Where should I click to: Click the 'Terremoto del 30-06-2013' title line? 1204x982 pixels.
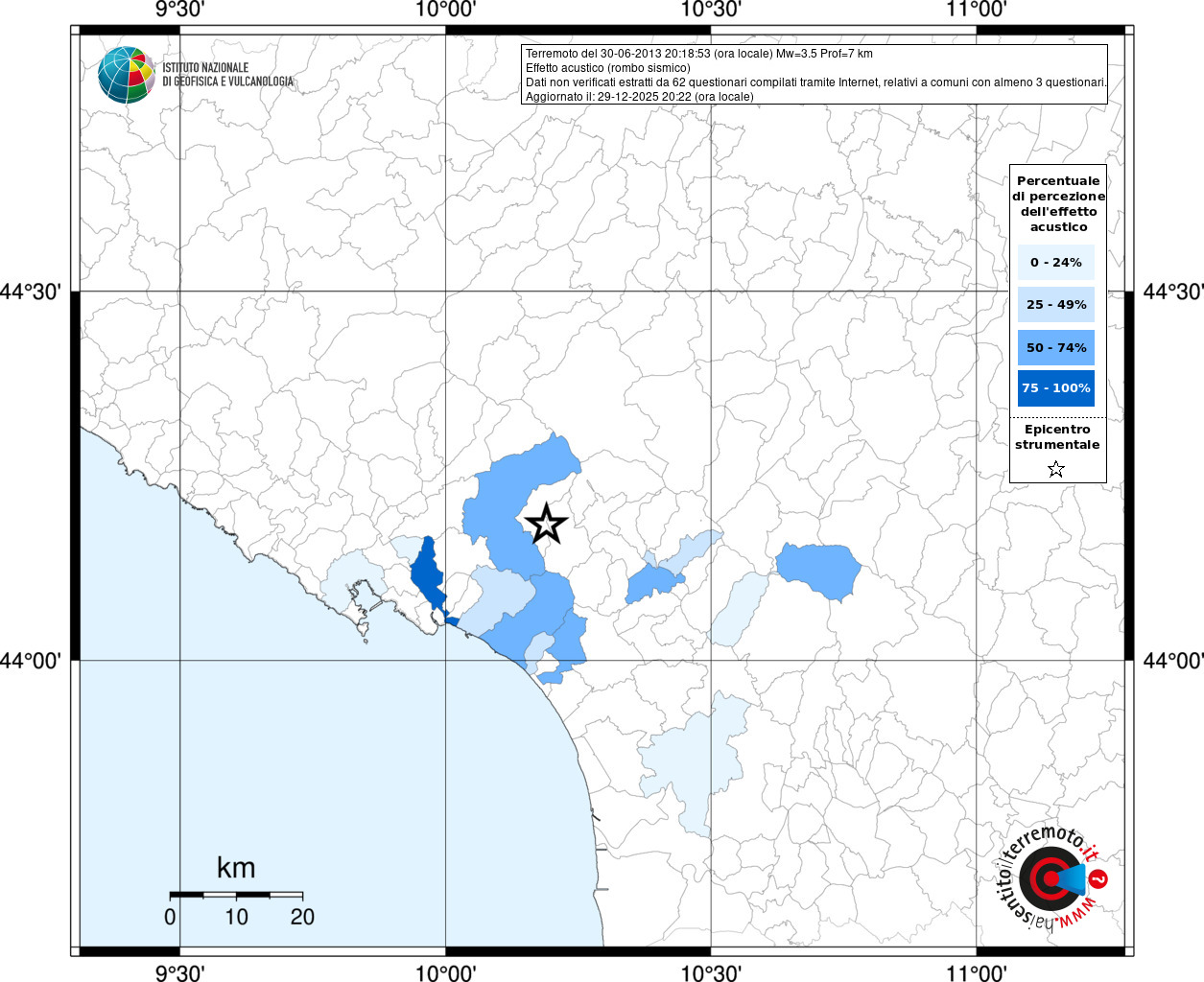coord(699,54)
